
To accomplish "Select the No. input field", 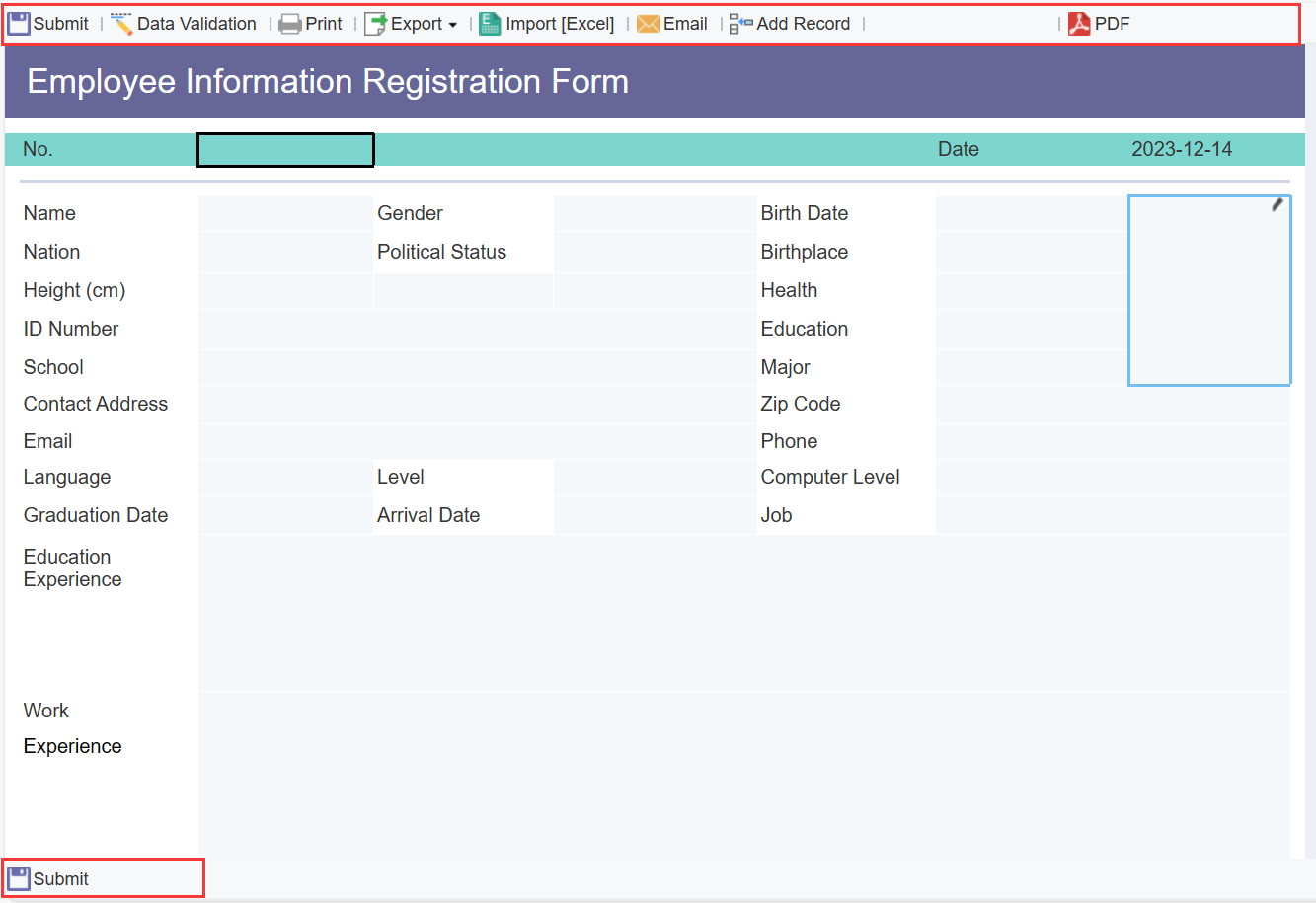I will click(285, 150).
